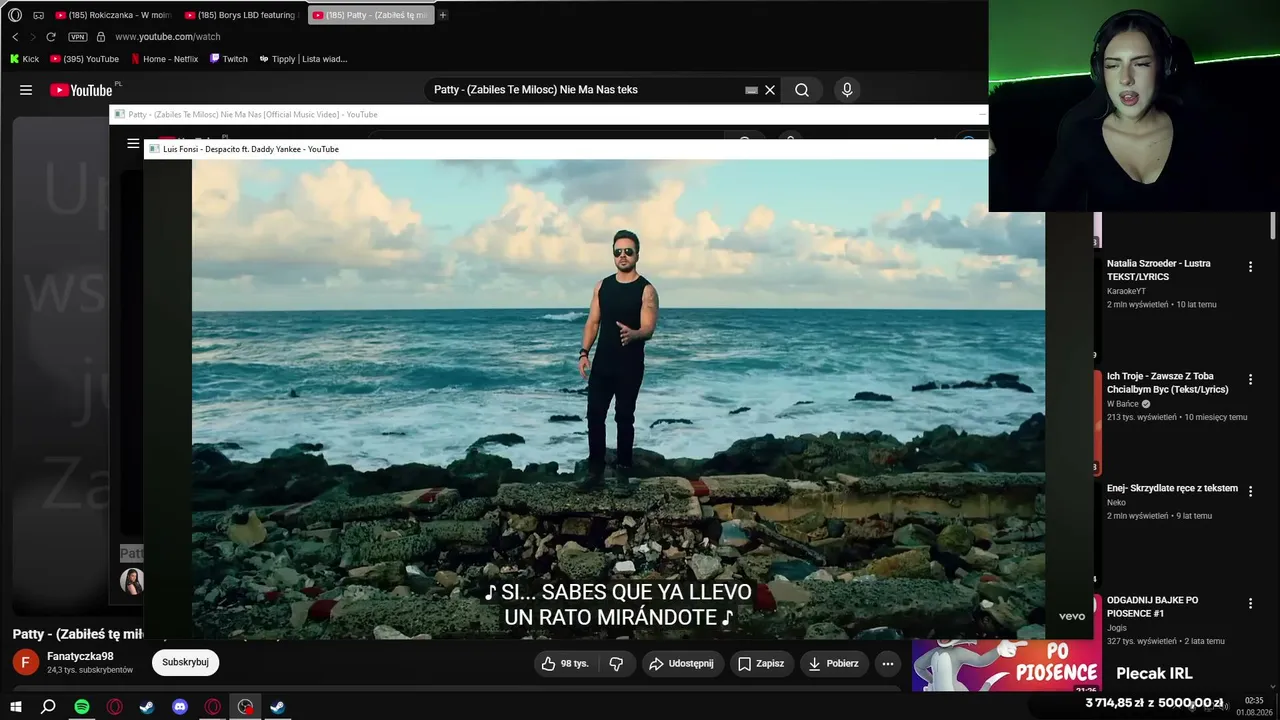This screenshot has height=720, width=1280.
Task: Select the Luis Fonsi Despacito popup title bar
Action: [566, 149]
